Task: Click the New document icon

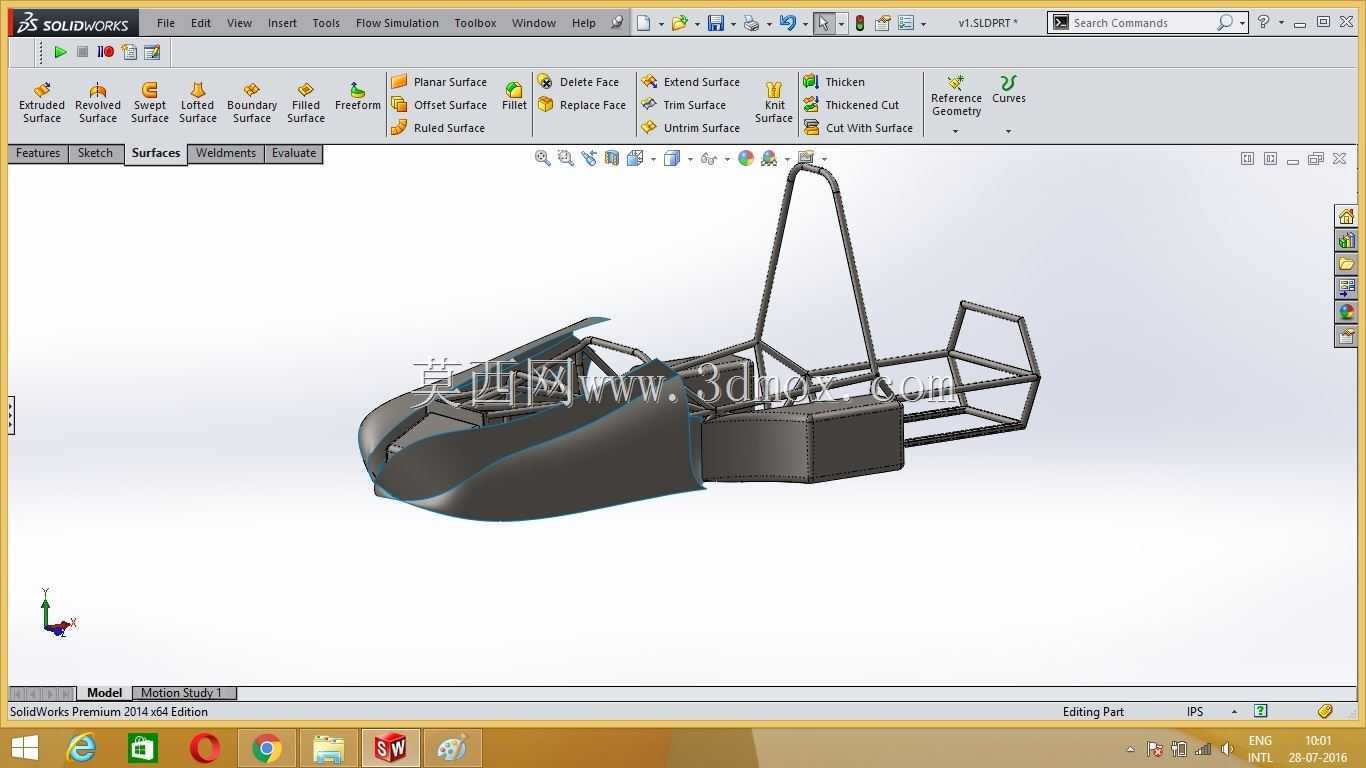Action: coord(644,23)
